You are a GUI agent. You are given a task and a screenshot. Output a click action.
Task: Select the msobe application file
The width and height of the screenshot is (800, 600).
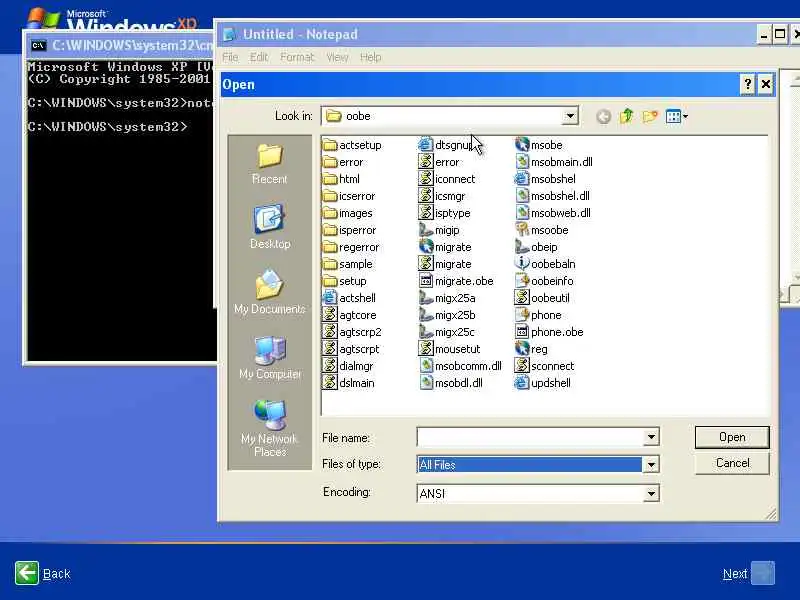539,145
